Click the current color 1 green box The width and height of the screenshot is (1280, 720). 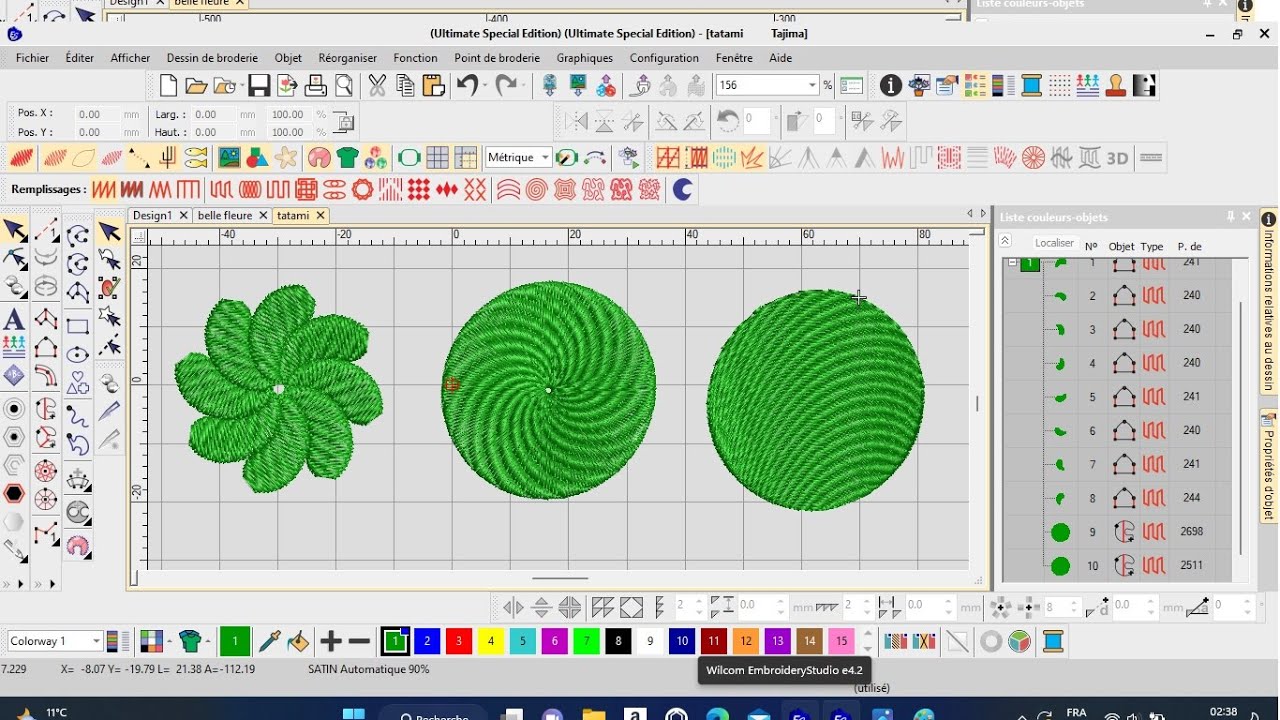234,641
